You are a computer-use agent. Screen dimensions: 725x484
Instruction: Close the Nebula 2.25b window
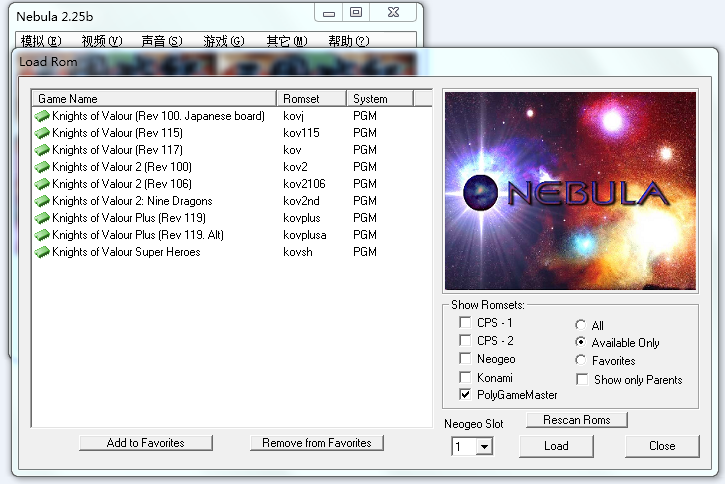click(393, 13)
